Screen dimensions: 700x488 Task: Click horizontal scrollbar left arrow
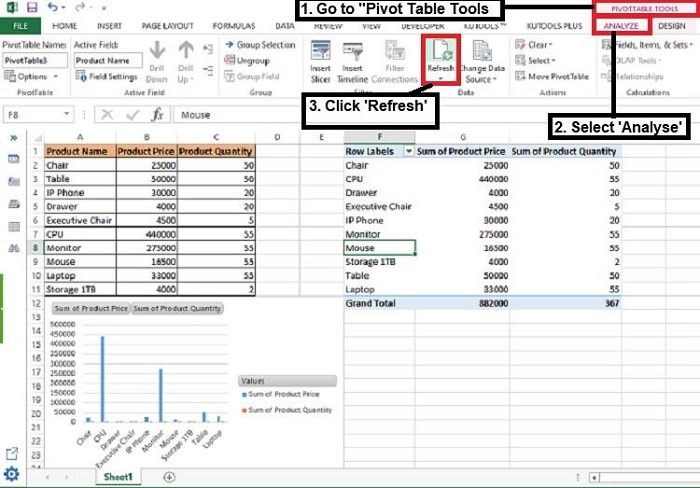(x=594, y=477)
